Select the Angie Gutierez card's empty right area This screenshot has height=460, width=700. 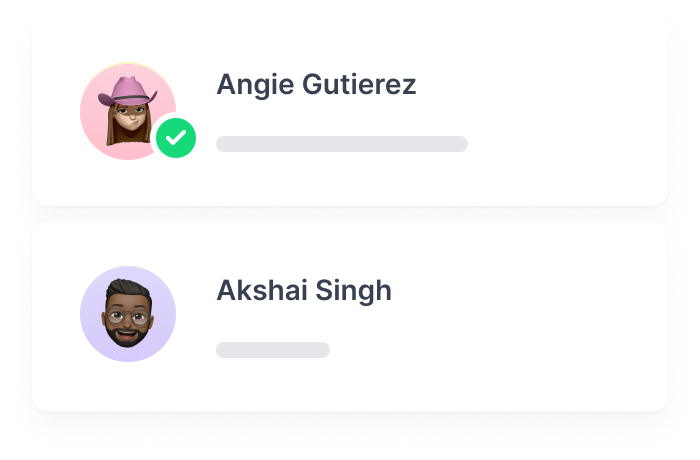[x=567, y=112]
